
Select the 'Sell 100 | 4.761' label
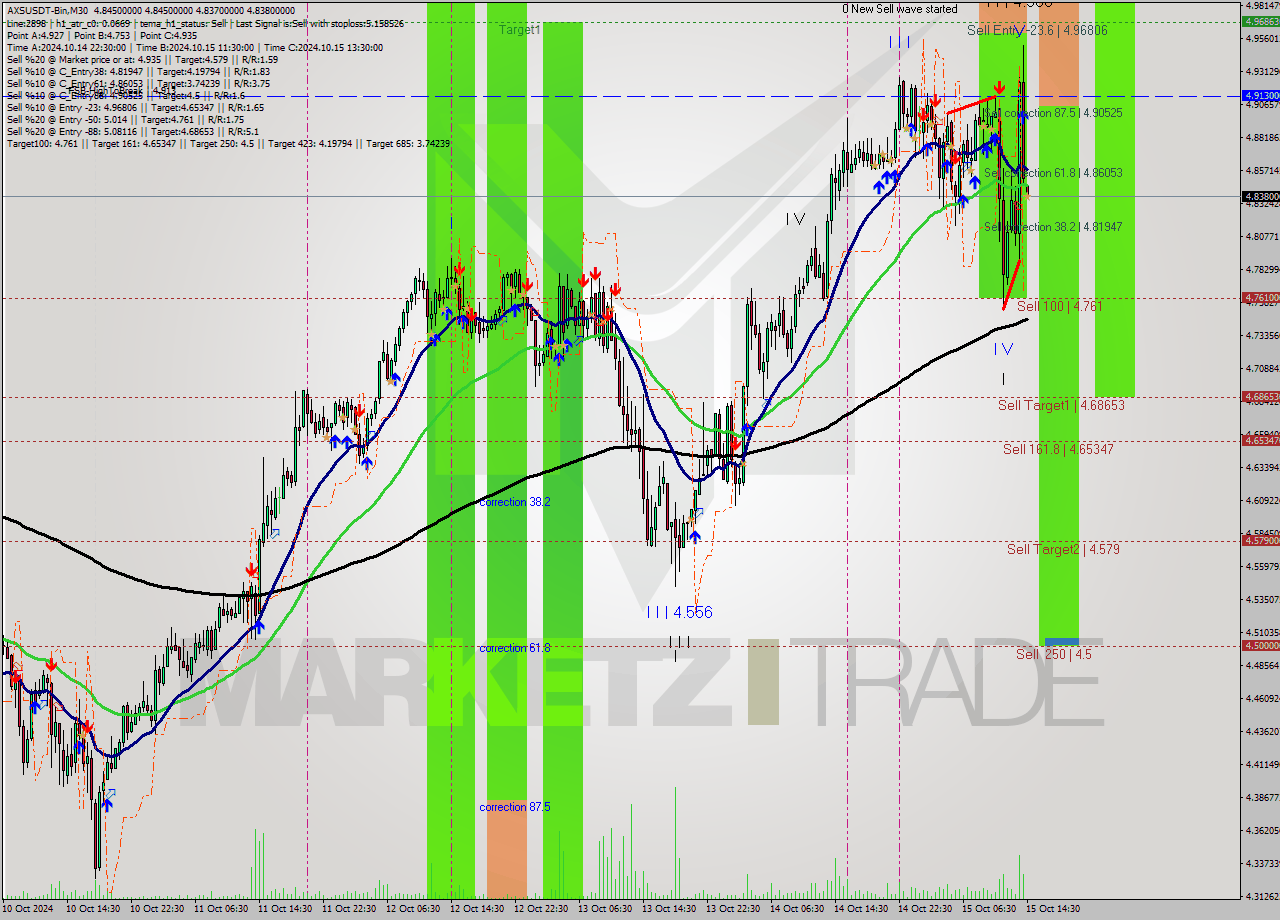(x=1059, y=306)
